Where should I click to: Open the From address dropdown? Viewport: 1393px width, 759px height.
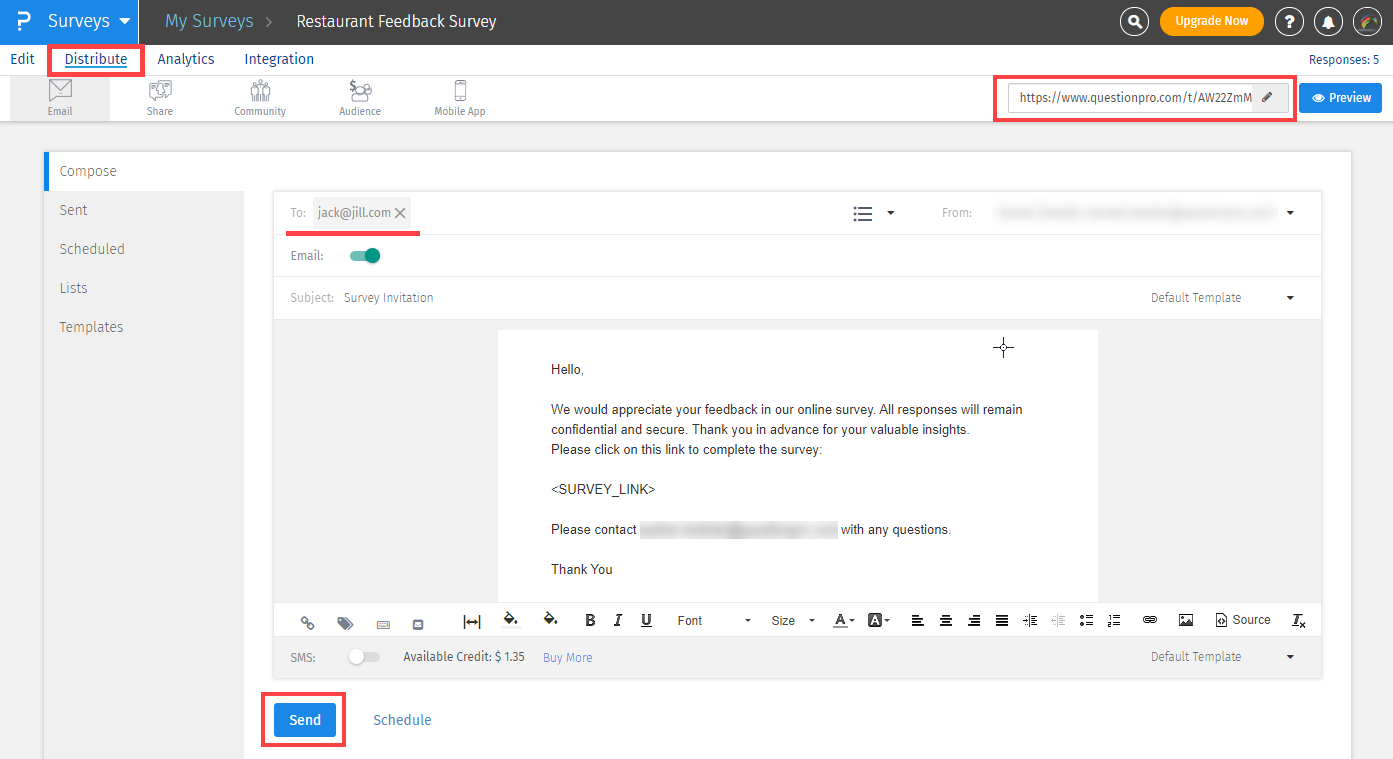click(x=1289, y=212)
